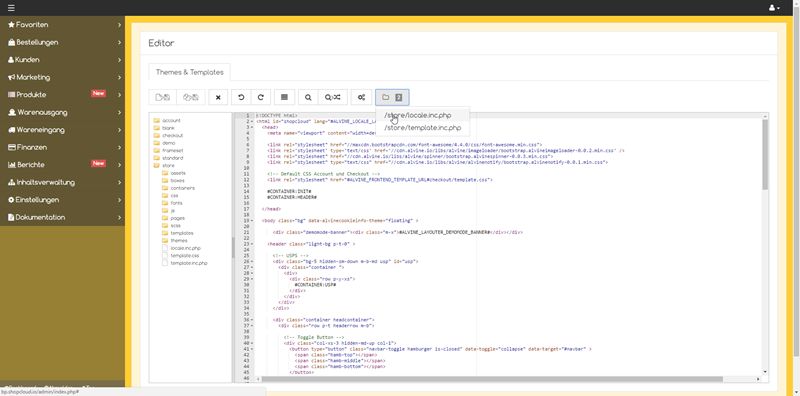Image resolution: width=800 pixels, height=396 pixels.
Task: Select /store/locale.inc.php from open files list
Action: click(422, 115)
